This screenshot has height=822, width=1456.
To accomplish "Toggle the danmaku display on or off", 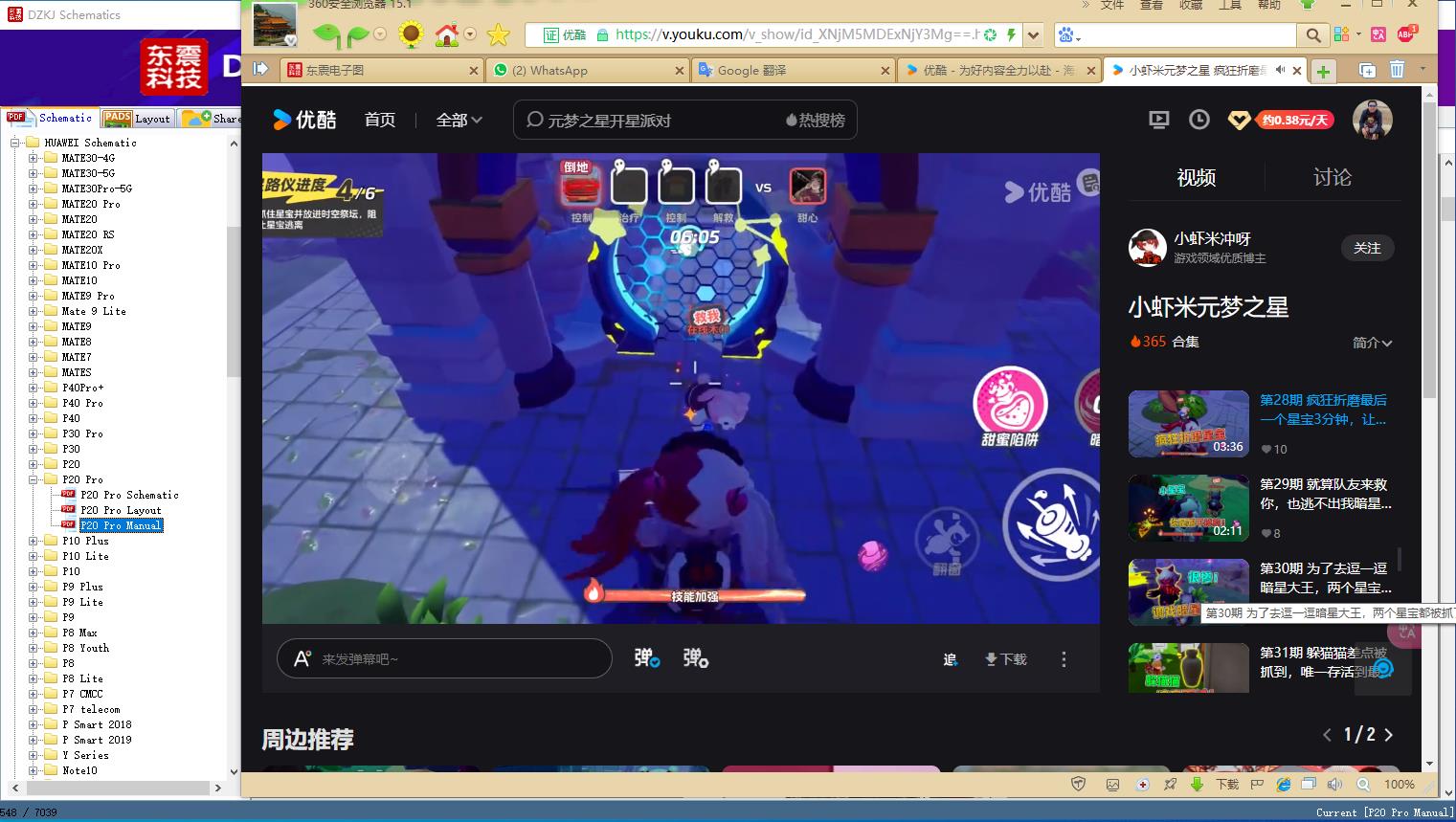I will tap(647, 658).
